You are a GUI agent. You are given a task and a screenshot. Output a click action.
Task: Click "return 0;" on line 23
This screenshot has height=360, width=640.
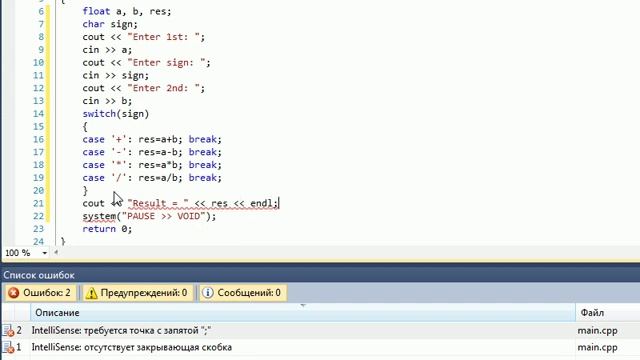[107, 229]
